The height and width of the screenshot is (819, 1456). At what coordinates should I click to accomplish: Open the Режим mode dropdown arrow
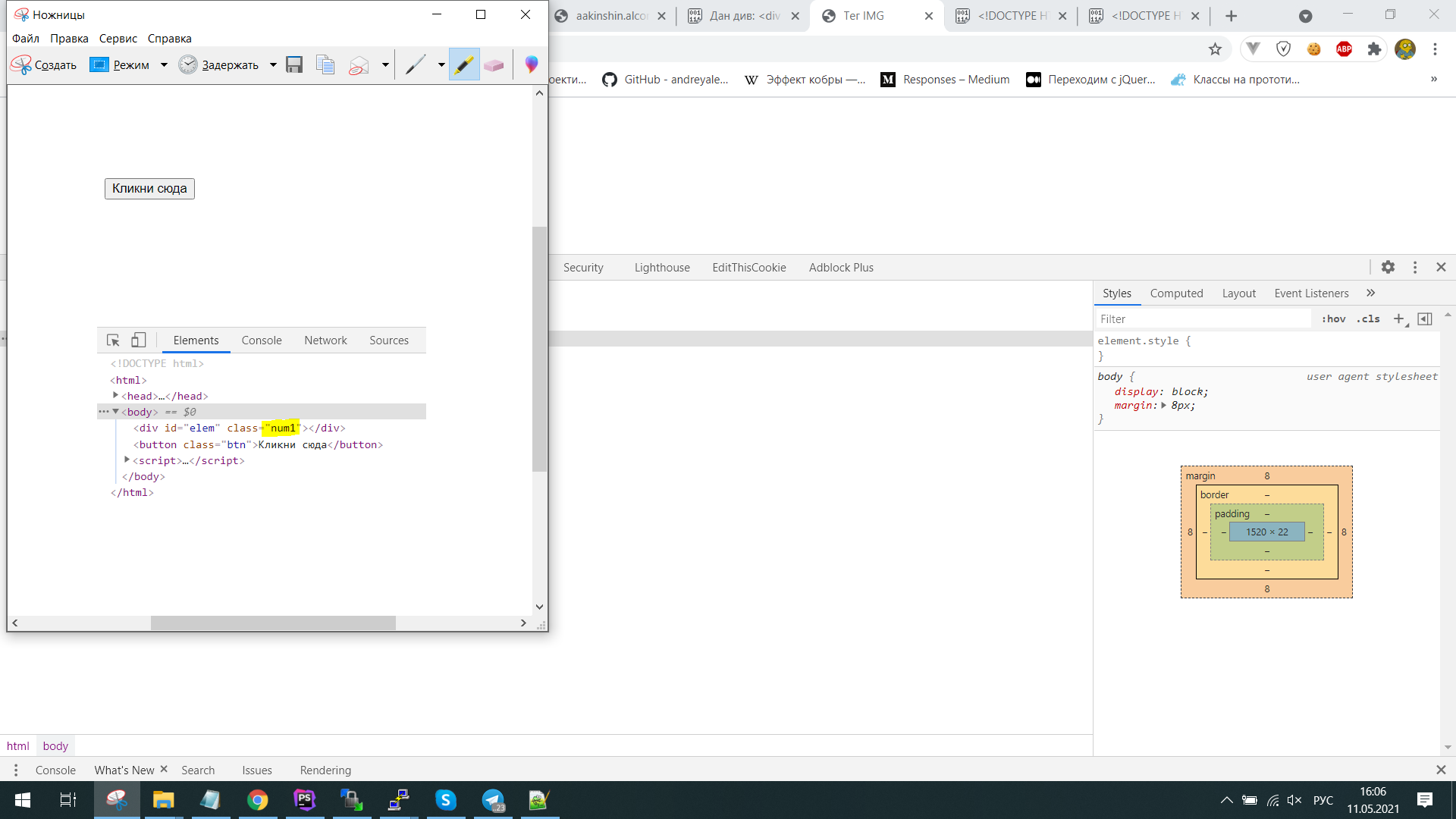(x=164, y=65)
